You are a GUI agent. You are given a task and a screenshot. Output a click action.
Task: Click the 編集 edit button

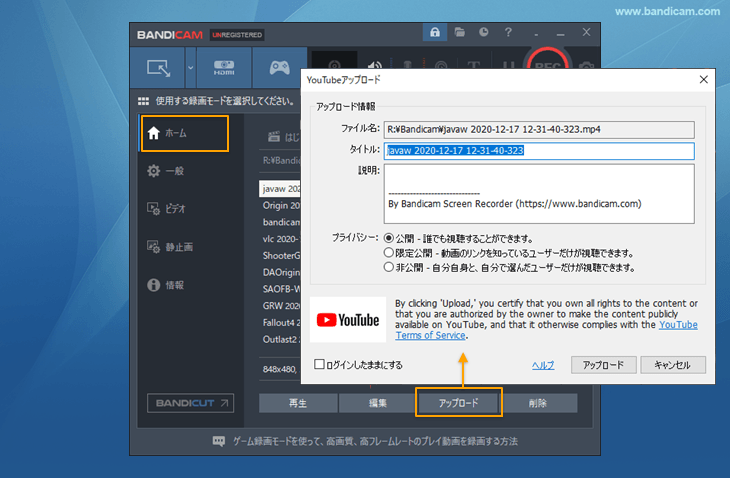pos(378,403)
